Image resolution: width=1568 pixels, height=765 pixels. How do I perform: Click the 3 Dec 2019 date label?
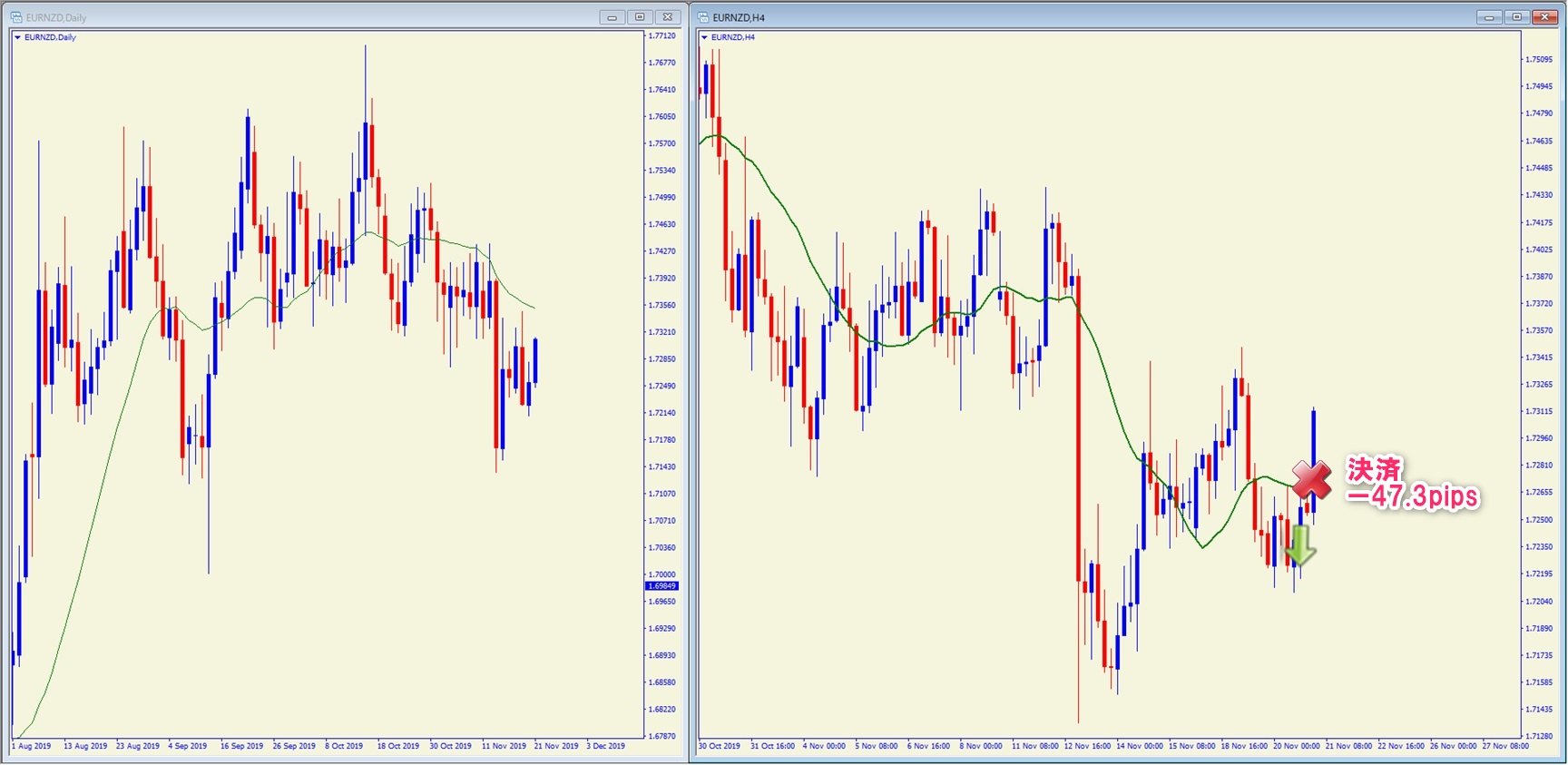606,746
